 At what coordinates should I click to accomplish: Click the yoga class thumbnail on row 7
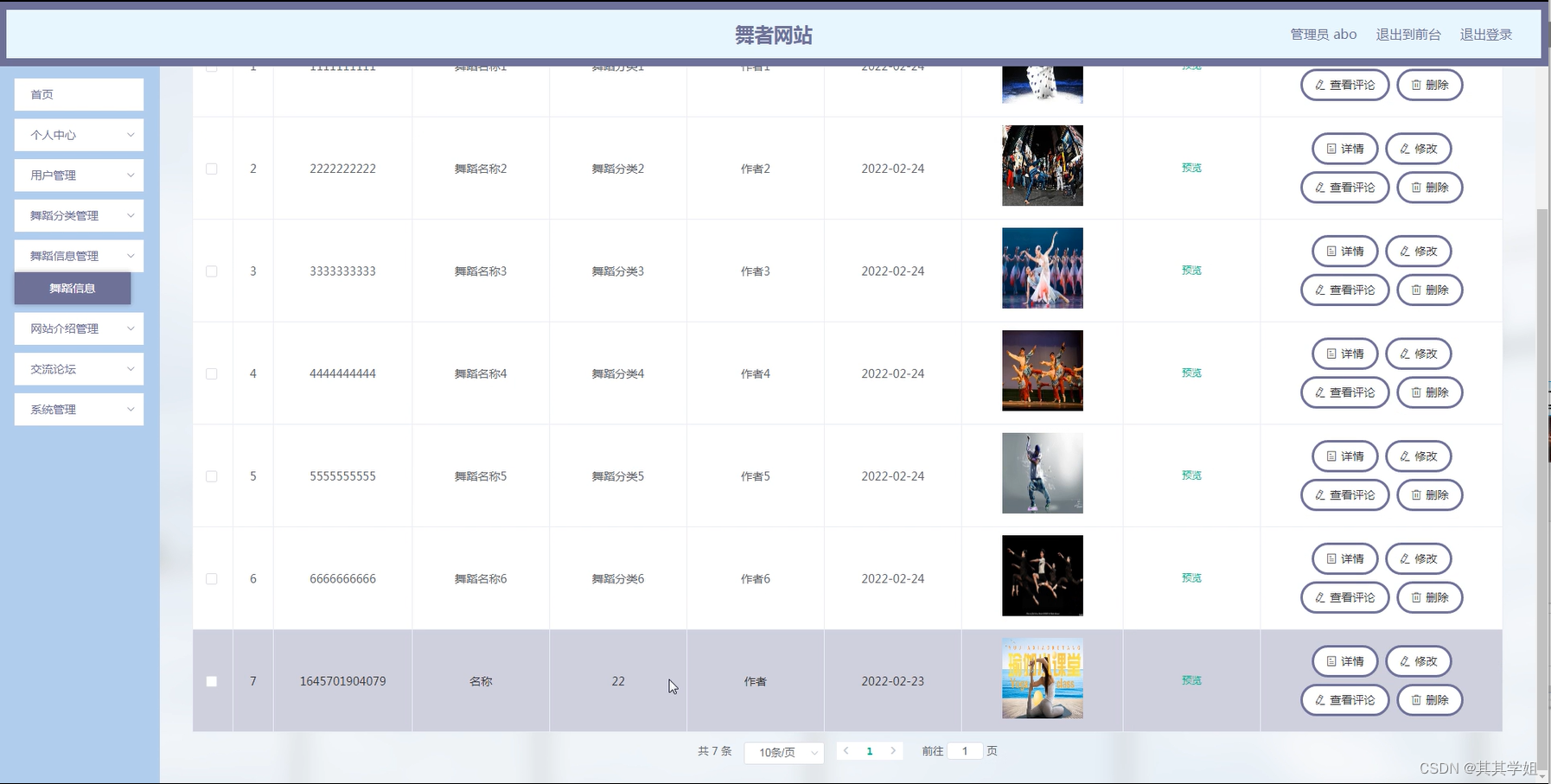1042,679
